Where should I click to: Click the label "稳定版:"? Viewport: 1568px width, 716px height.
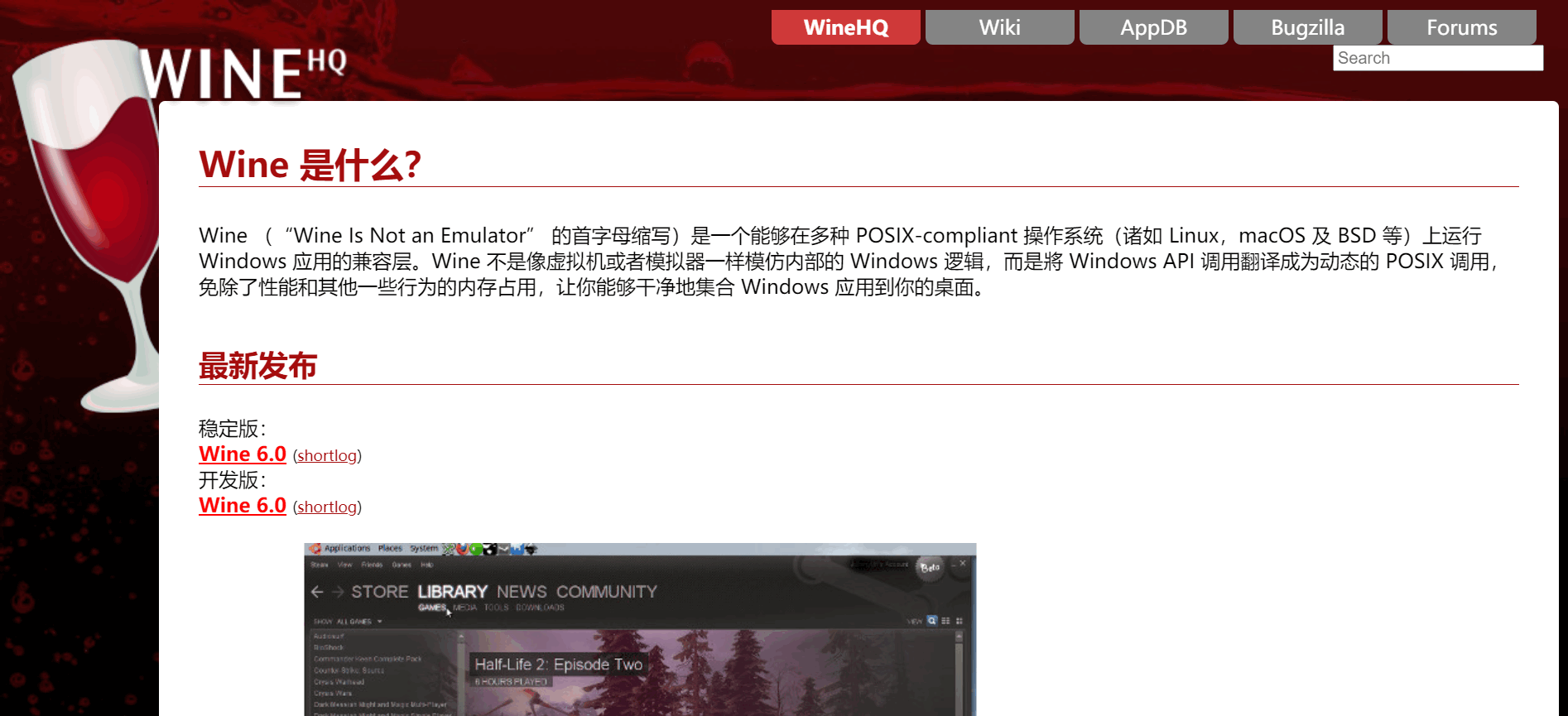coord(233,429)
